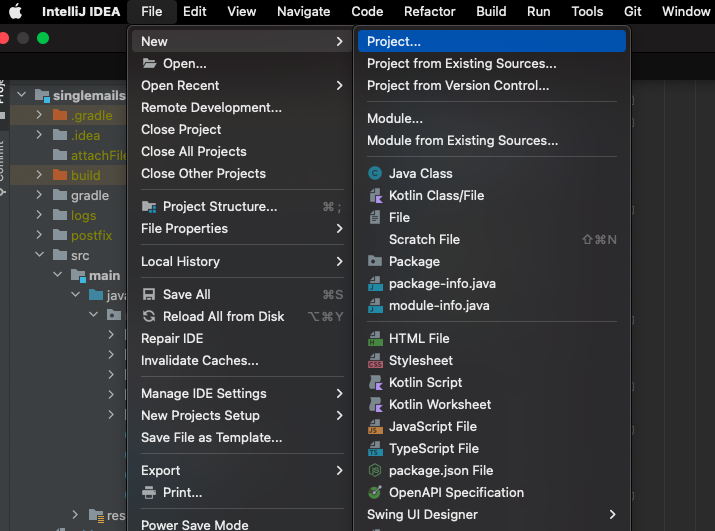The width and height of the screenshot is (715, 531).
Task: Click the orange build folder icon
Action: click(60, 175)
